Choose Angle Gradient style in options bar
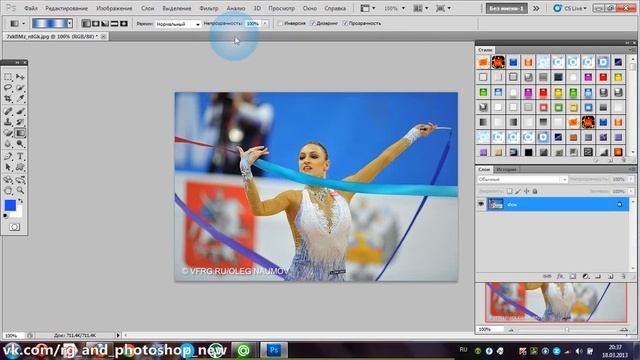Viewport: 640px width, 360px height. click(105, 24)
